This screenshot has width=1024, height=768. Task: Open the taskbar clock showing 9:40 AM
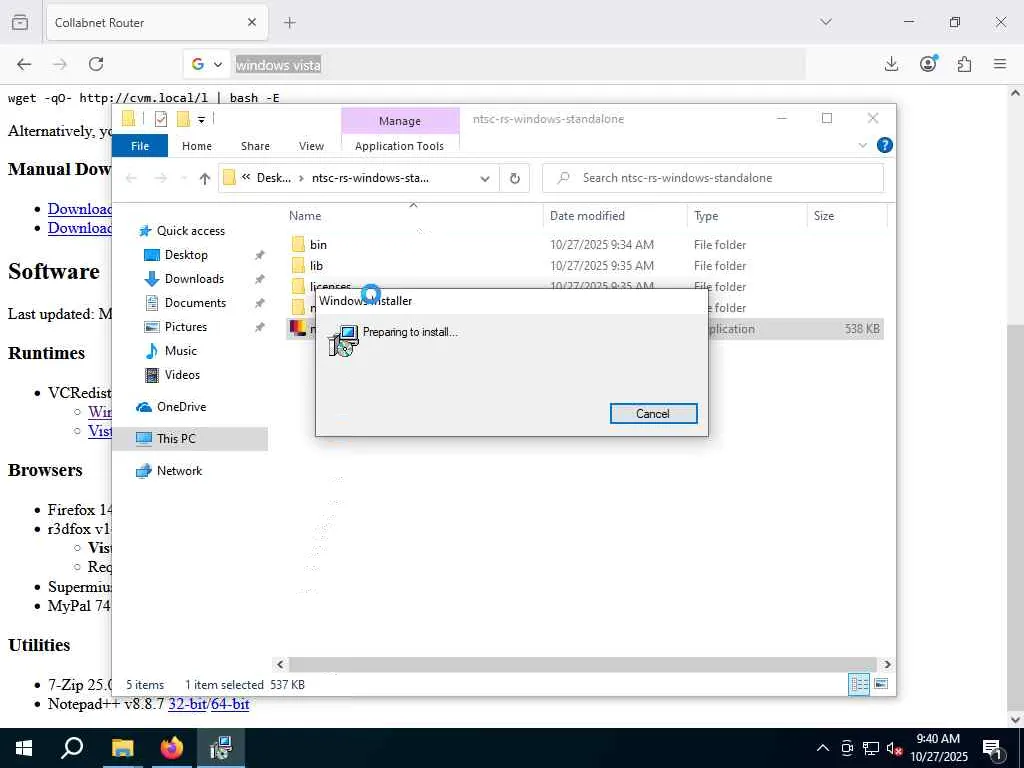coord(938,748)
